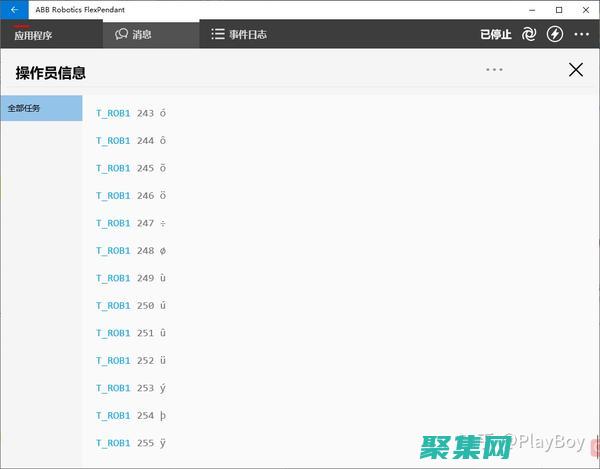The height and width of the screenshot is (469, 600).
Task: Maximize the FlexPendant window
Action: pyautogui.click(x=559, y=9)
